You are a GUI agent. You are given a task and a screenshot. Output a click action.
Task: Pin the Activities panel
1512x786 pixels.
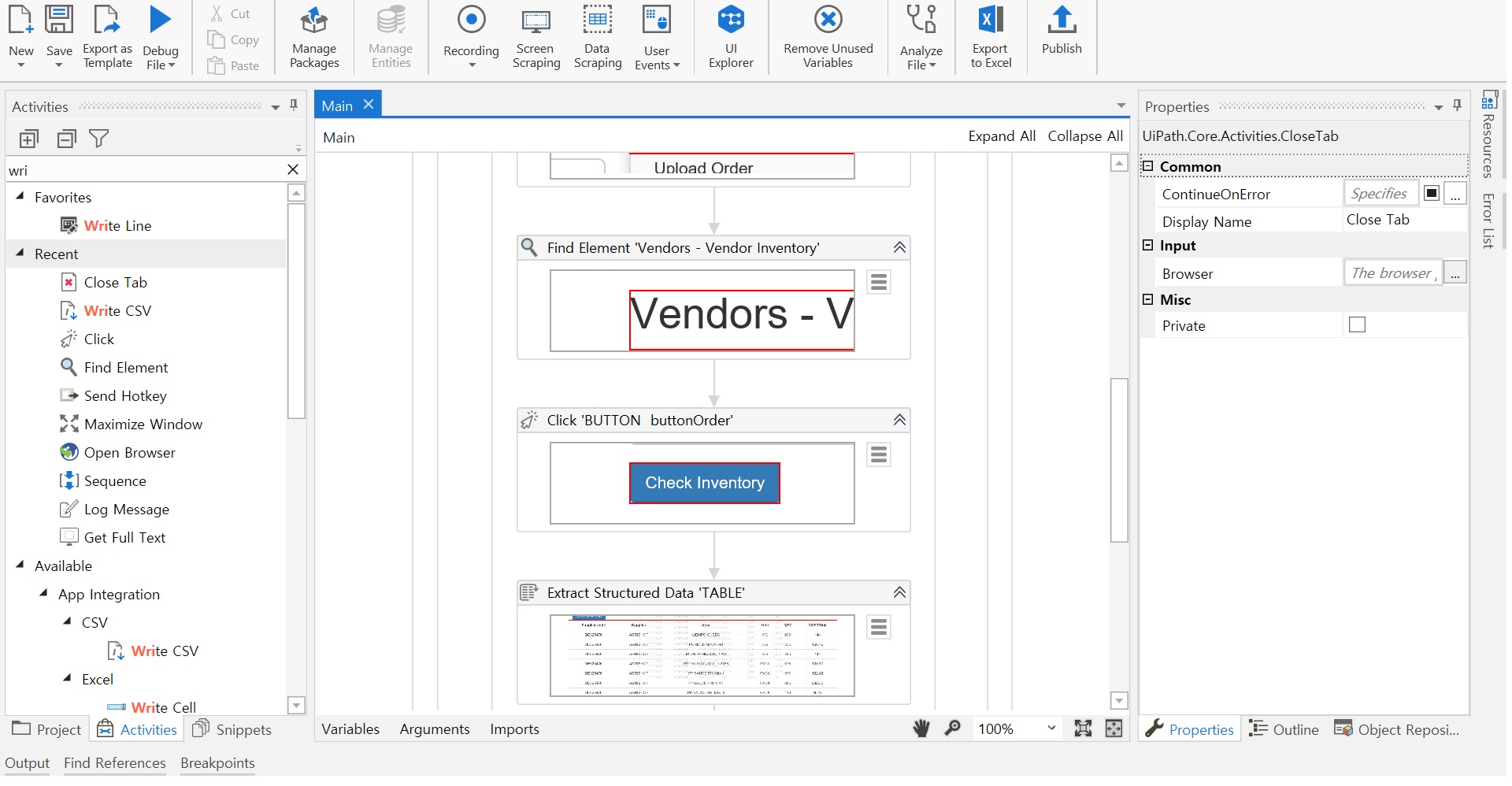click(x=294, y=105)
